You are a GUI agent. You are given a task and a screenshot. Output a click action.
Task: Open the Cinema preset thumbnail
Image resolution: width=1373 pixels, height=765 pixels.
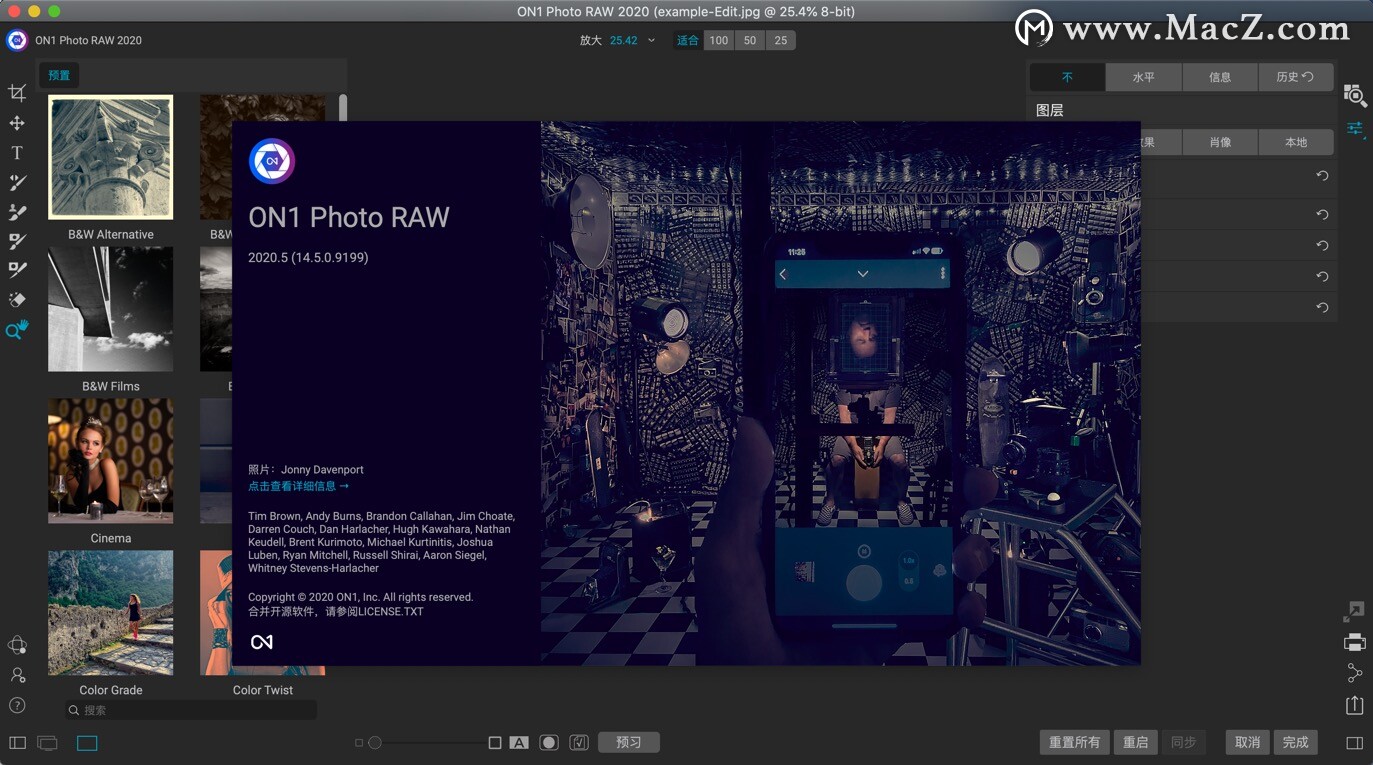pyautogui.click(x=110, y=461)
